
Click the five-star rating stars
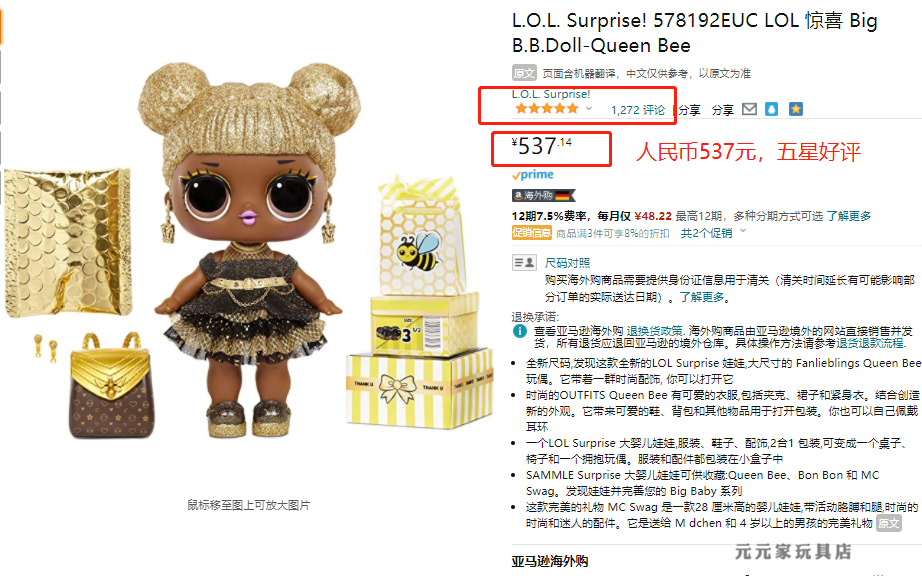pyautogui.click(x=547, y=109)
